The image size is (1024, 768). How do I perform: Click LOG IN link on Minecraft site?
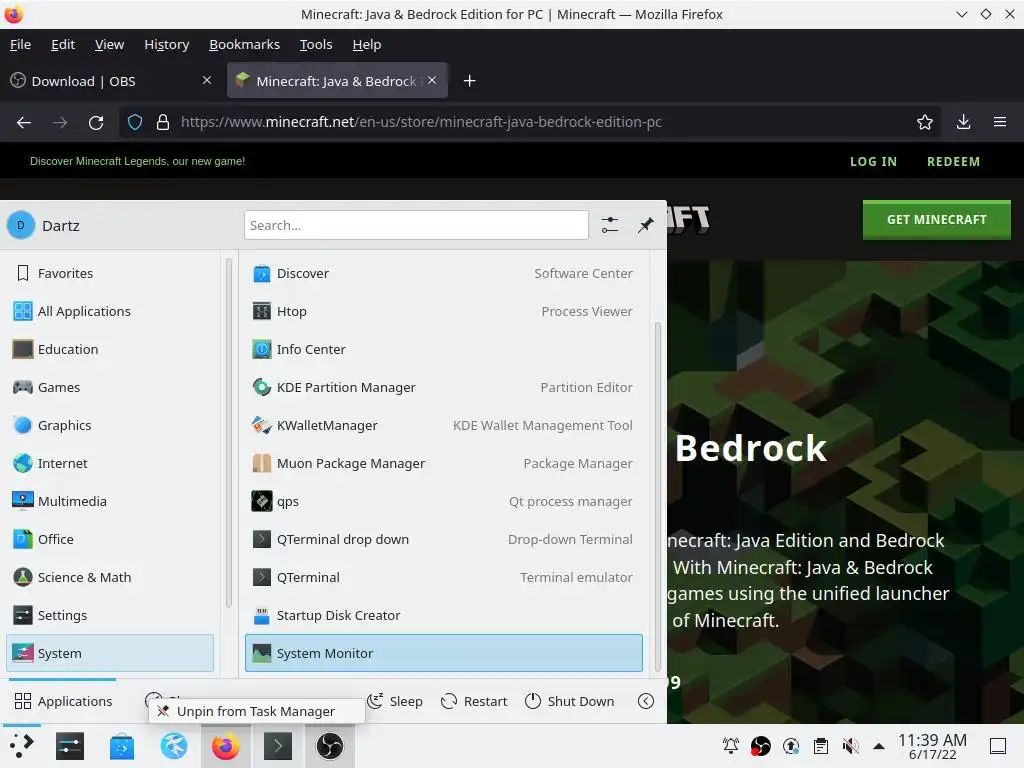873,161
